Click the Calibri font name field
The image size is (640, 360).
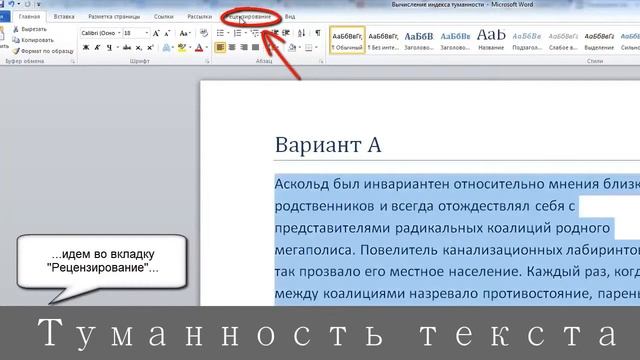pos(98,33)
